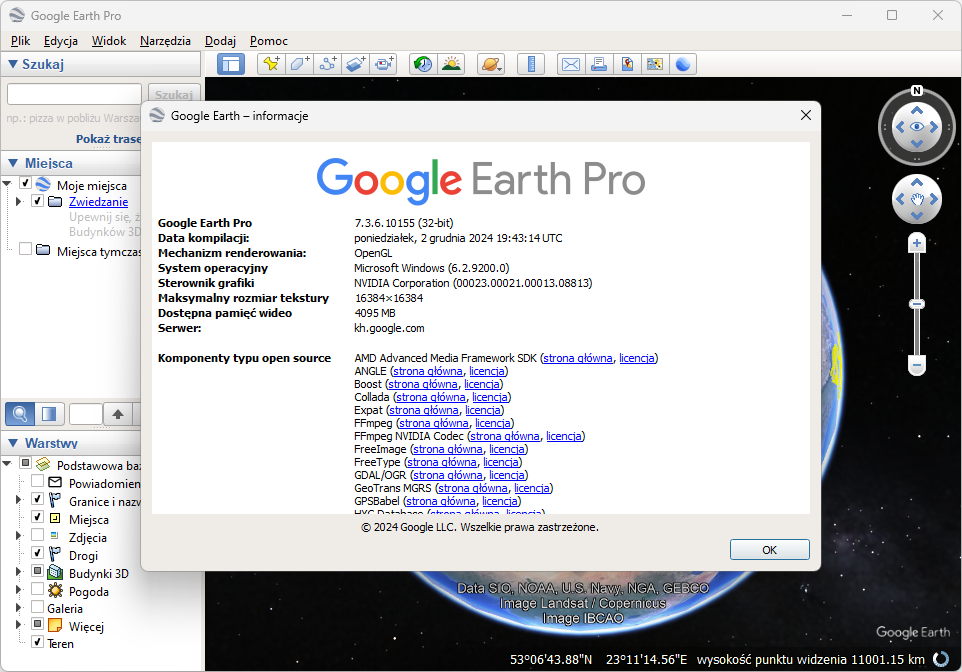Uncheck Moje miejsca checkbox

point(25,183)
